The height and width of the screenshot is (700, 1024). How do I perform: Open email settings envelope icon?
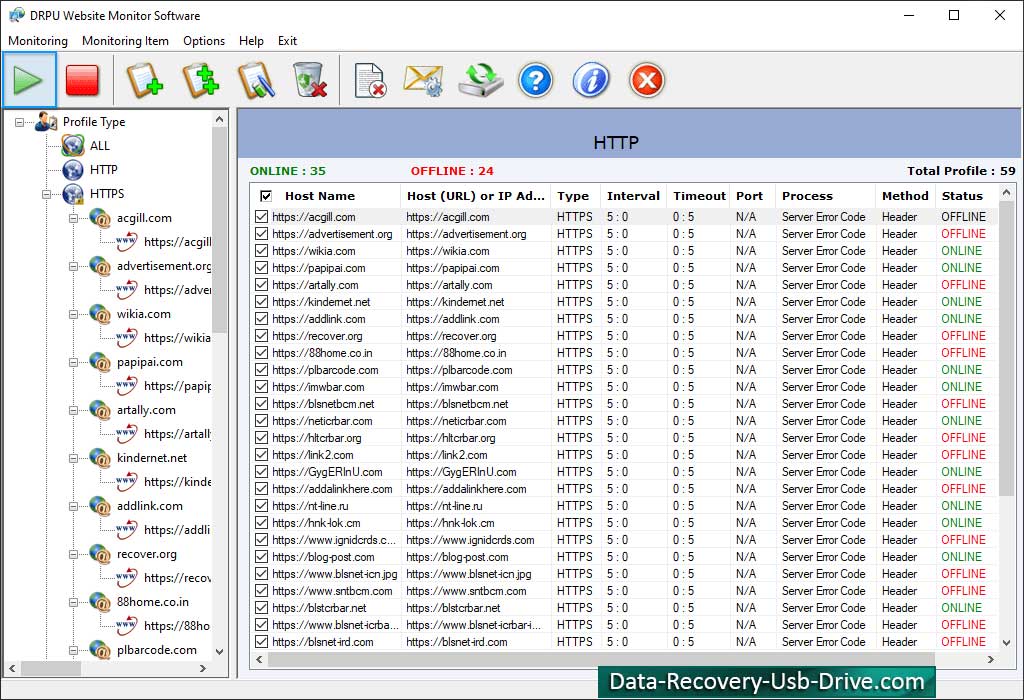[x=424, y=80]
